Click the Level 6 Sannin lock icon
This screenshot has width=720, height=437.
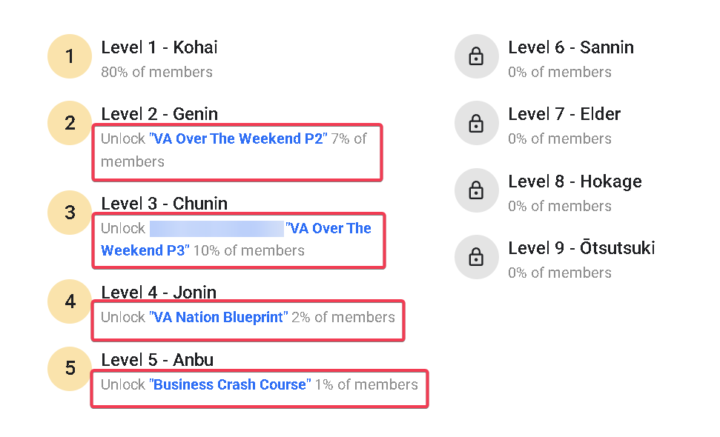tap(476, 57)
